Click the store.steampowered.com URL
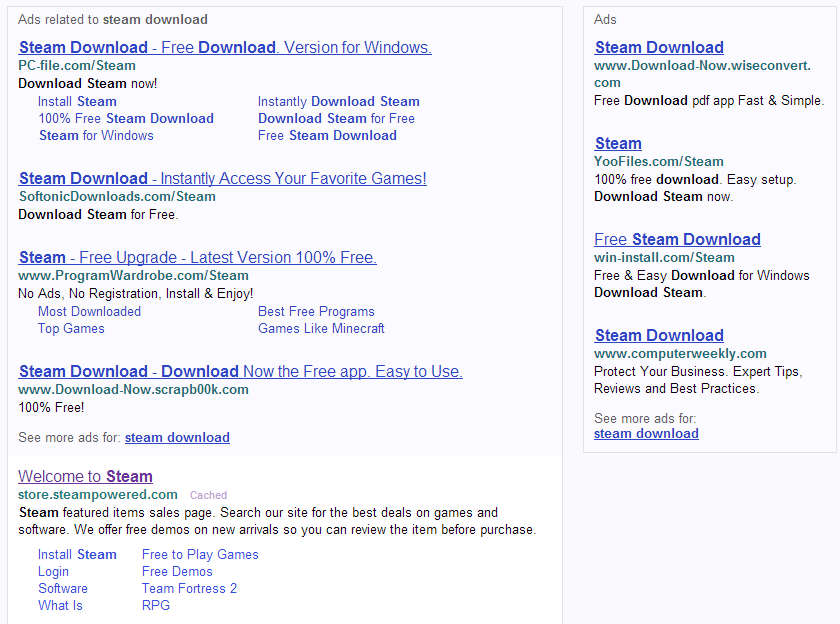Viewport: 840px width, 624px height. [98, 494]
